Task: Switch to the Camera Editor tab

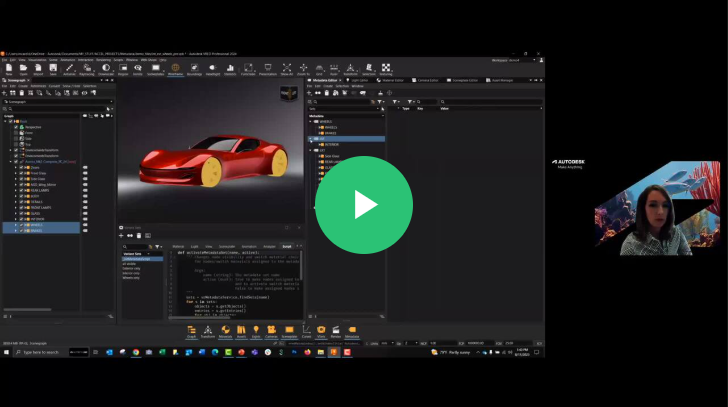Action: tap(425, 80)
